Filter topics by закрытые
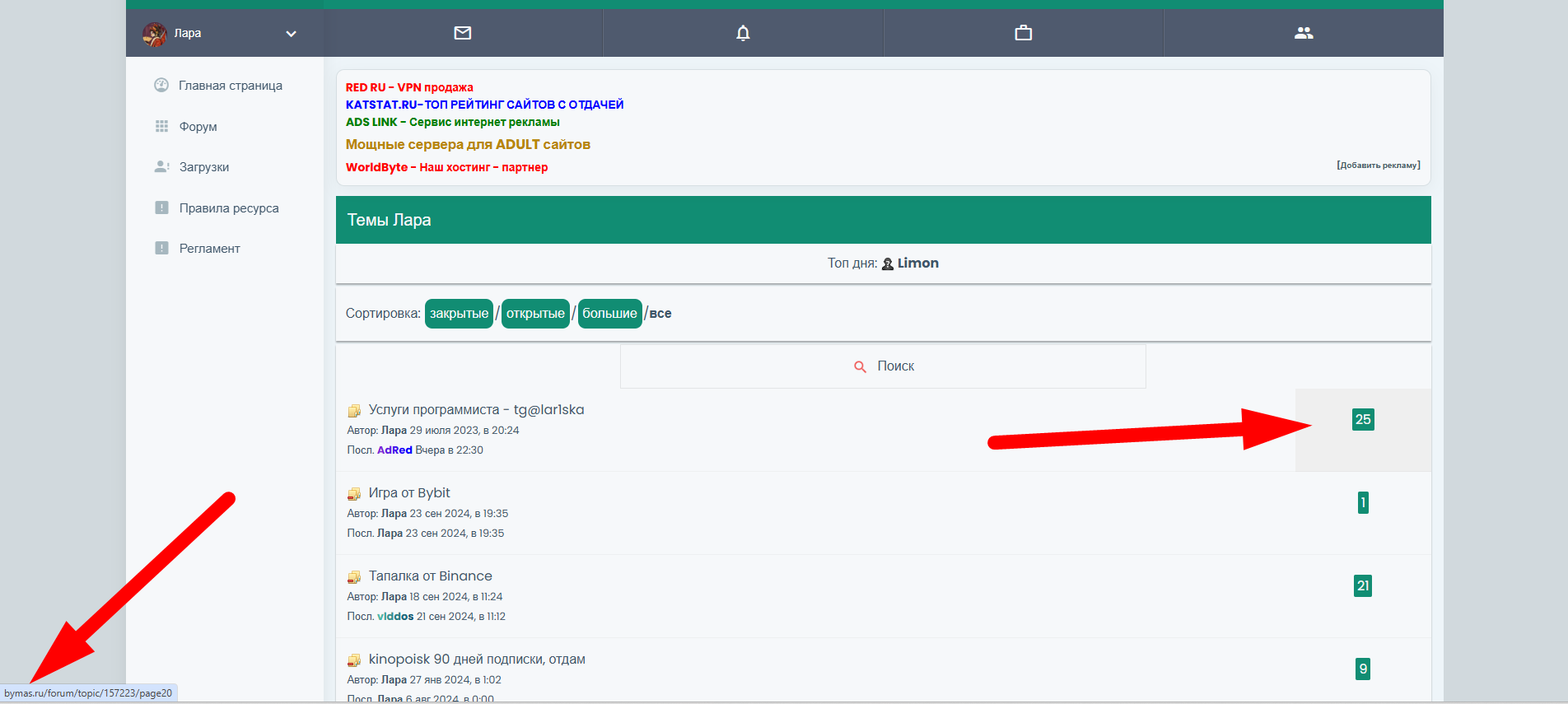 tap(459, 314)
